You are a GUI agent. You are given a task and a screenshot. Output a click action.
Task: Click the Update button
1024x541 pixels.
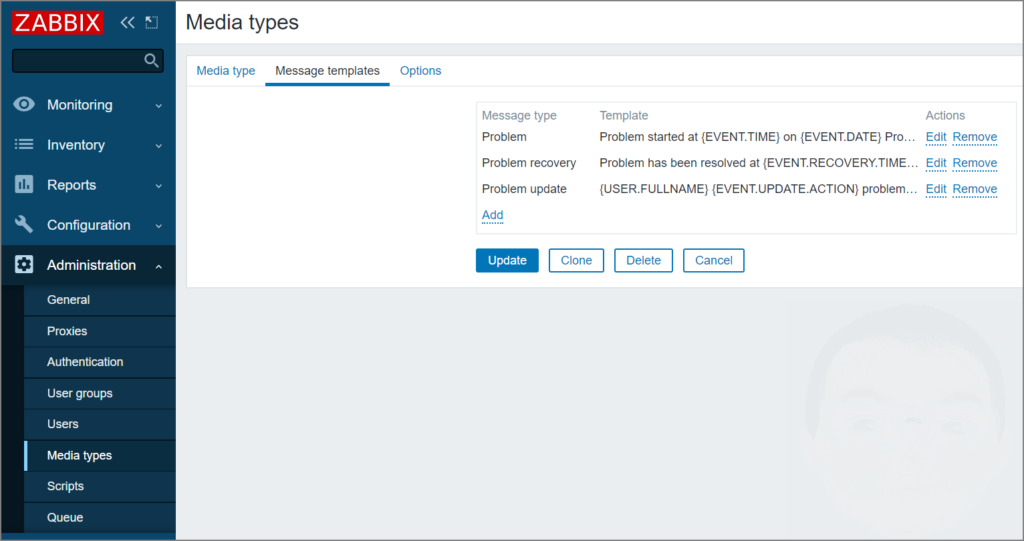click(507, 260)
